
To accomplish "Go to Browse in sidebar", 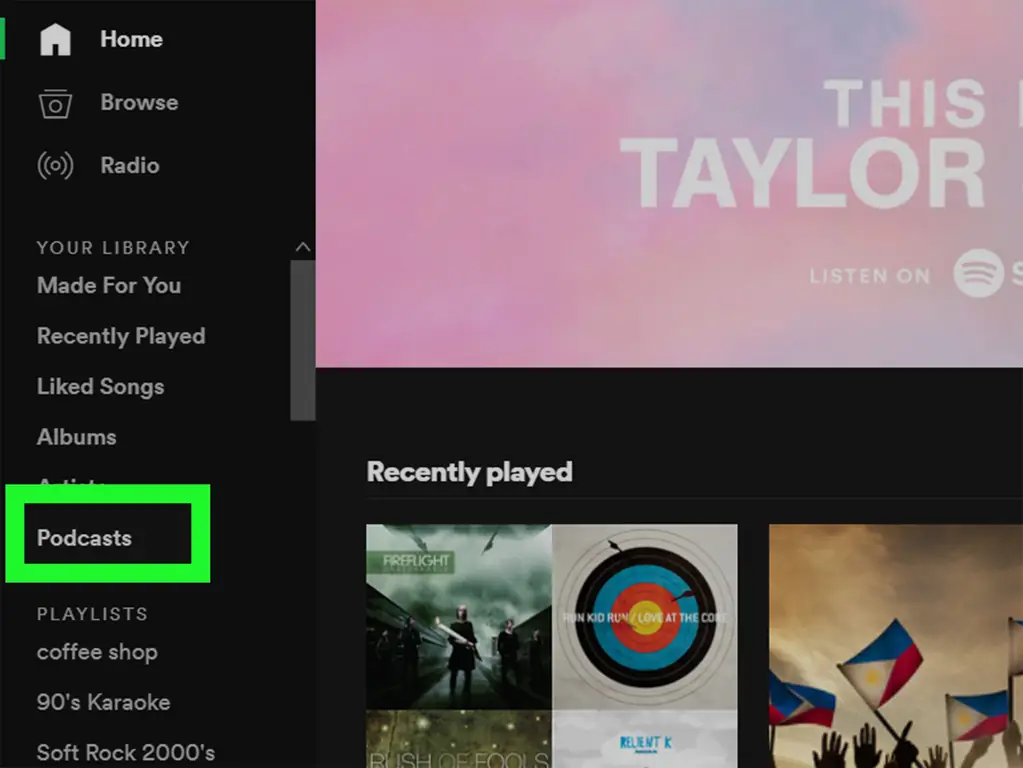I will pyautogui.click(x=139, y=102).
